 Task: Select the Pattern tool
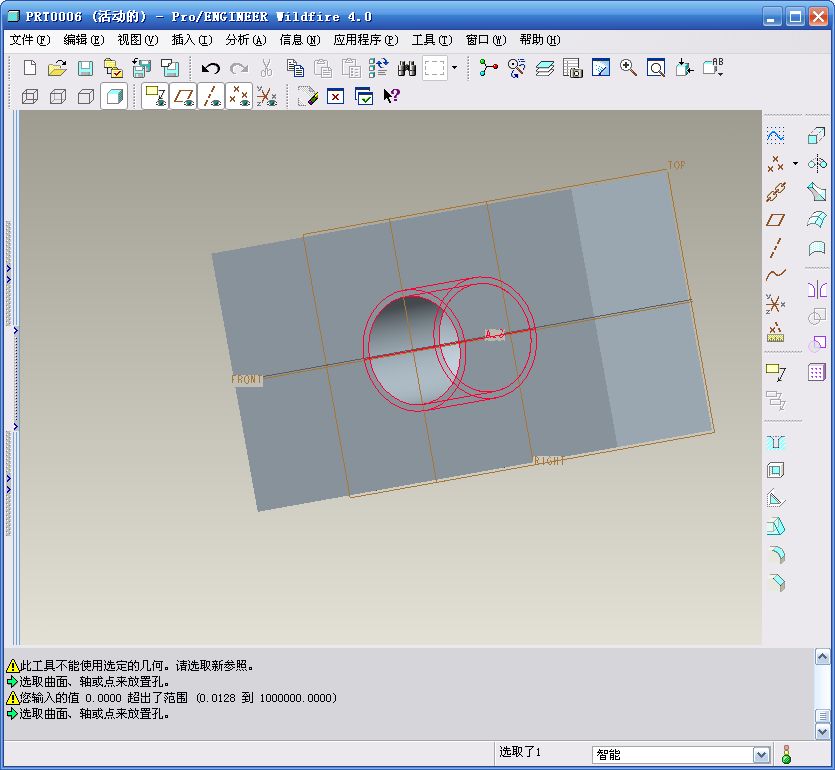tap(816, 372)
